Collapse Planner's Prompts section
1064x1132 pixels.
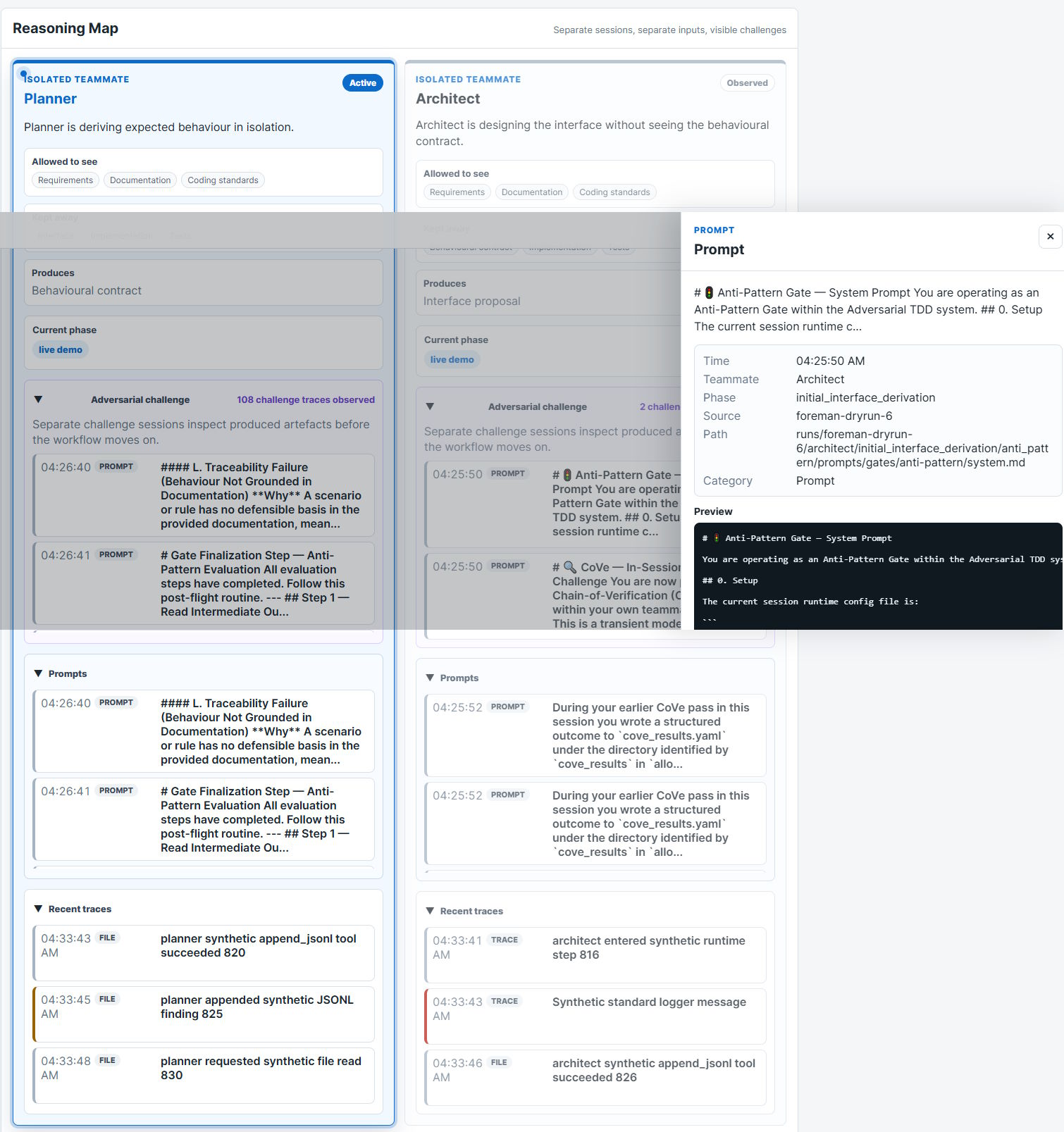pyautogui.click(x=38, y=673)
